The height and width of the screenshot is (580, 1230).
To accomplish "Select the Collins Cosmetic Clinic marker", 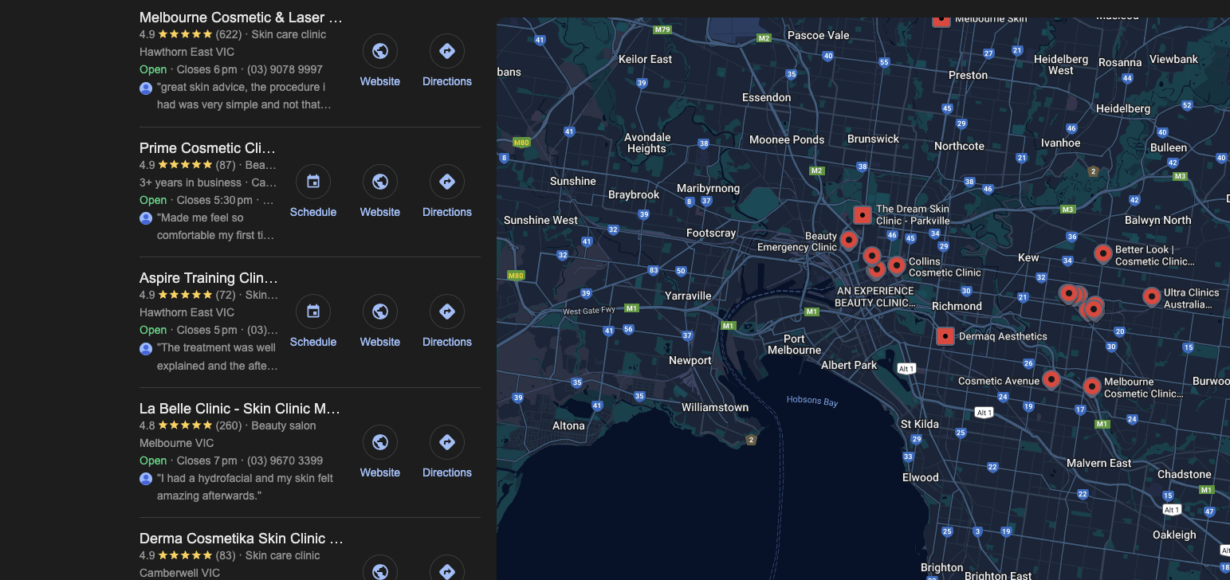I will point(897,266).
